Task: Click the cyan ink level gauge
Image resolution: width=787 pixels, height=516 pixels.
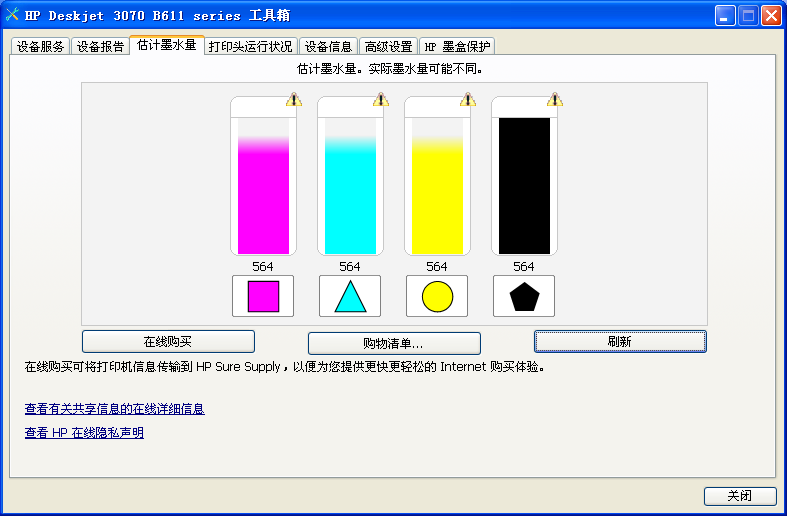Action: pyautogui.click(x=350, y=176)
